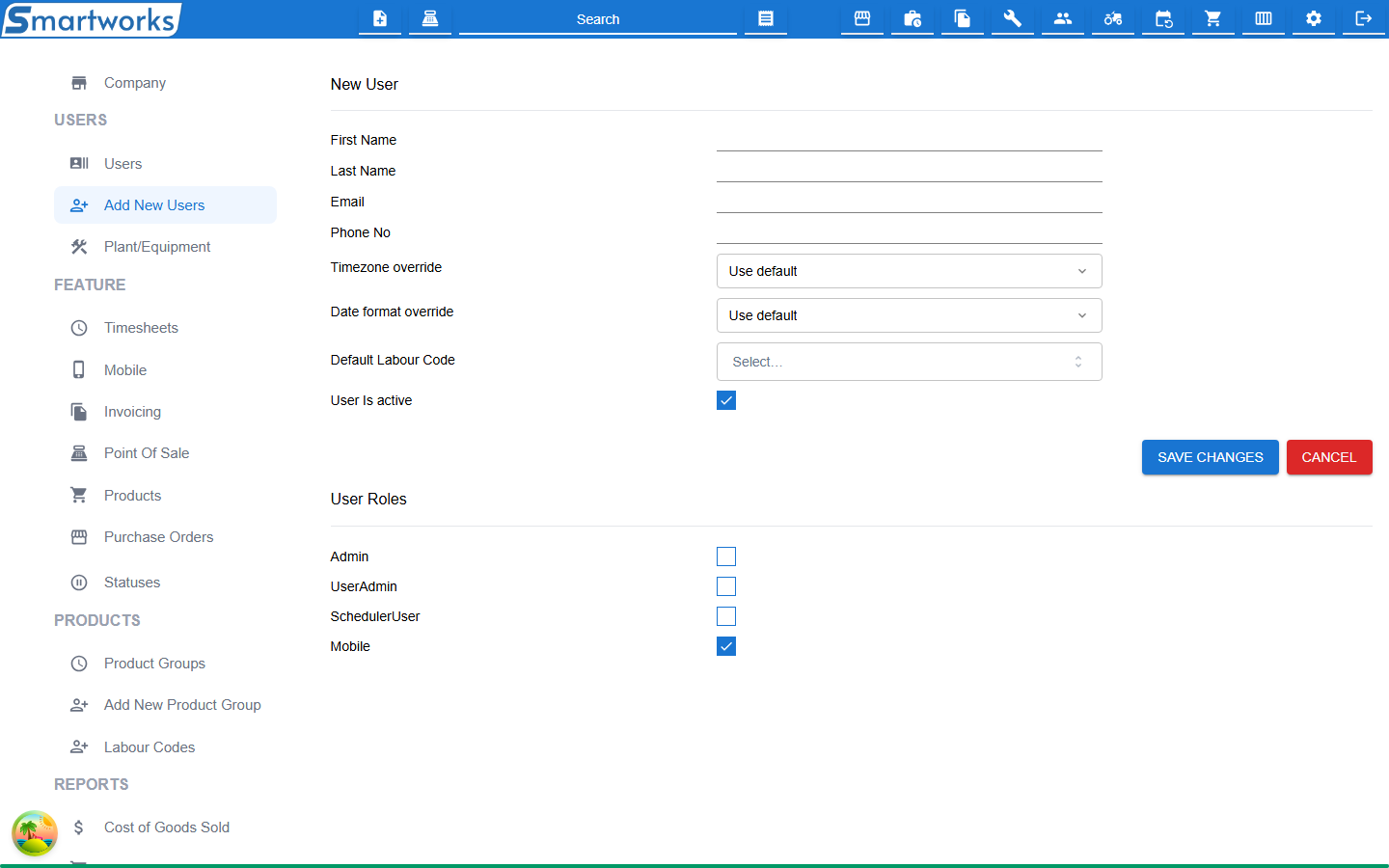
Task: Focus the Search field in top bar
Action: (x=598, y=19)
